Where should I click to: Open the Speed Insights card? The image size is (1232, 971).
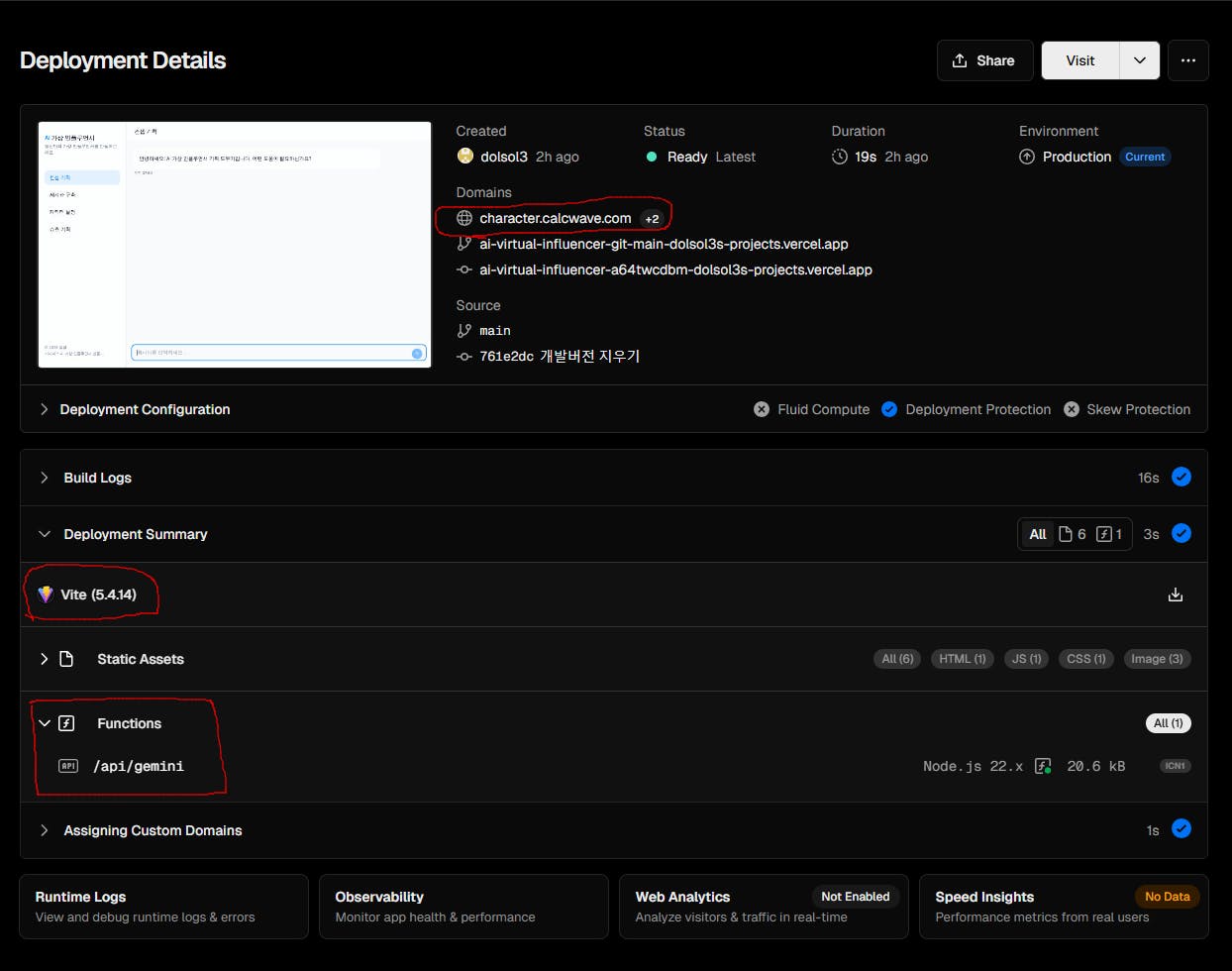click(x=1064, y=907)
